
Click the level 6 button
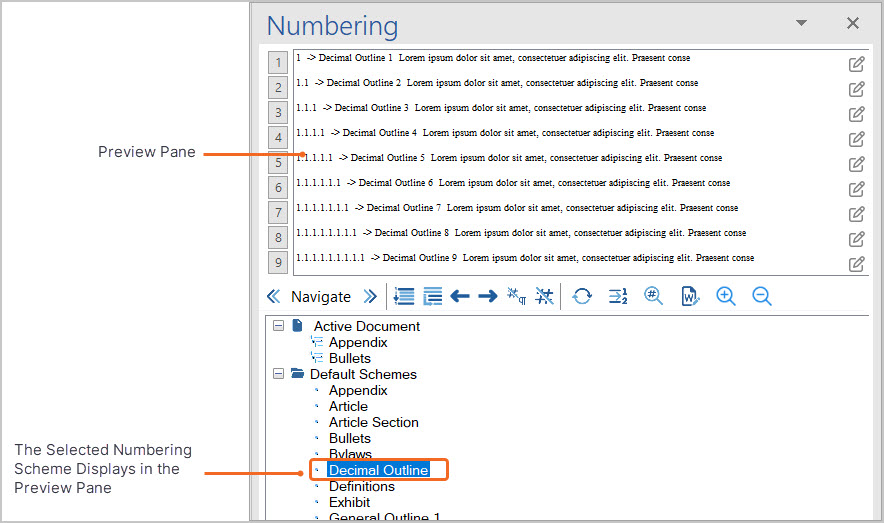pyautogui.click(x=278, y=188)
